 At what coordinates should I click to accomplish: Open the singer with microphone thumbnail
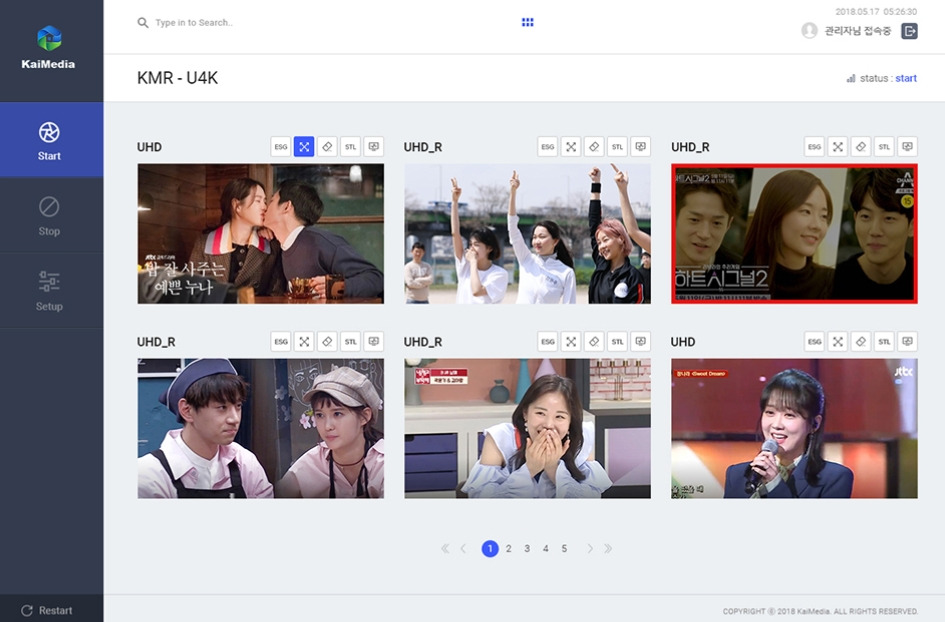click(x=794, y=429)
